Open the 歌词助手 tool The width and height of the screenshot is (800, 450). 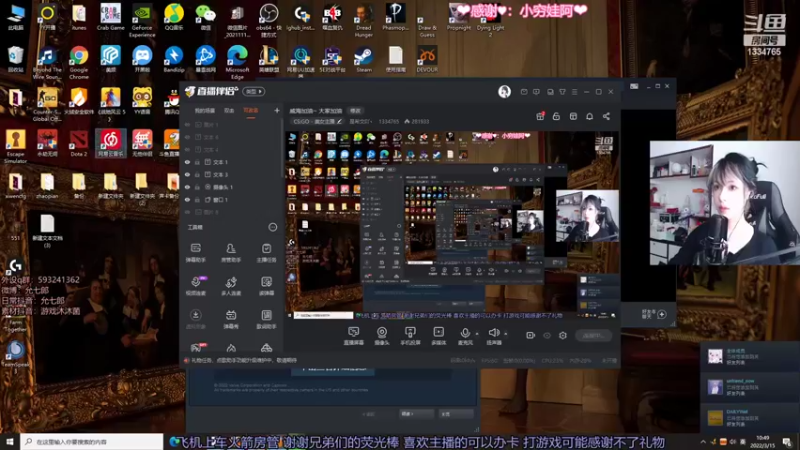point(266,319)
